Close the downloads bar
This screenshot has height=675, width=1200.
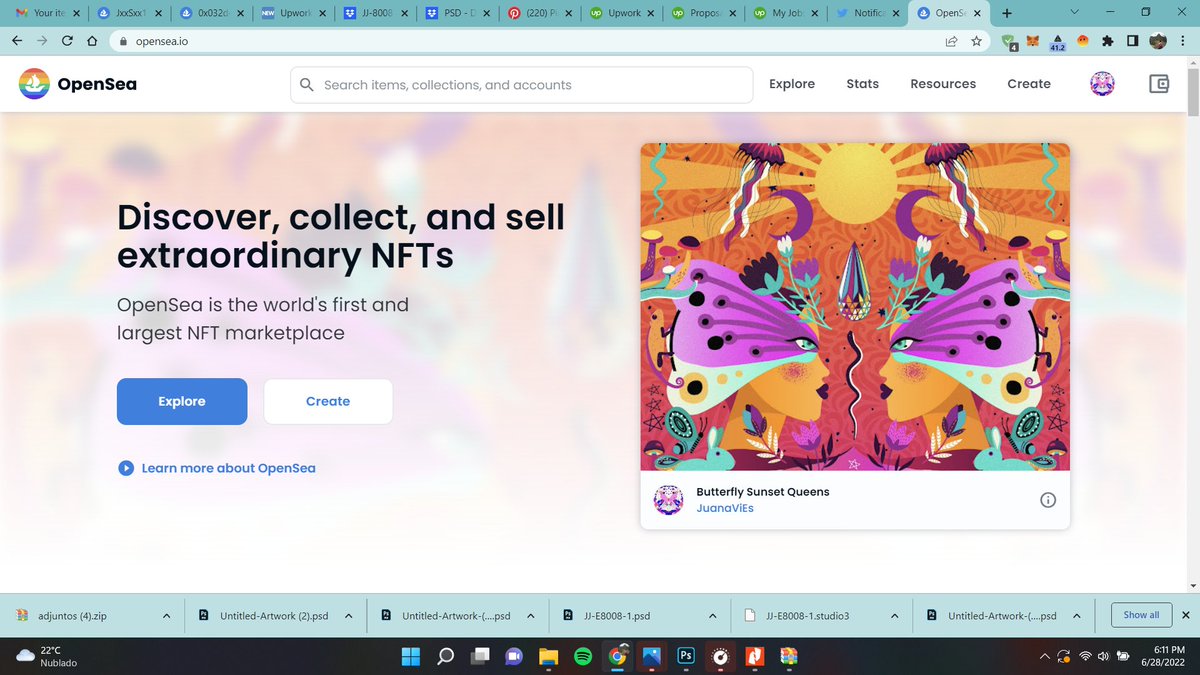point(1186,615)
